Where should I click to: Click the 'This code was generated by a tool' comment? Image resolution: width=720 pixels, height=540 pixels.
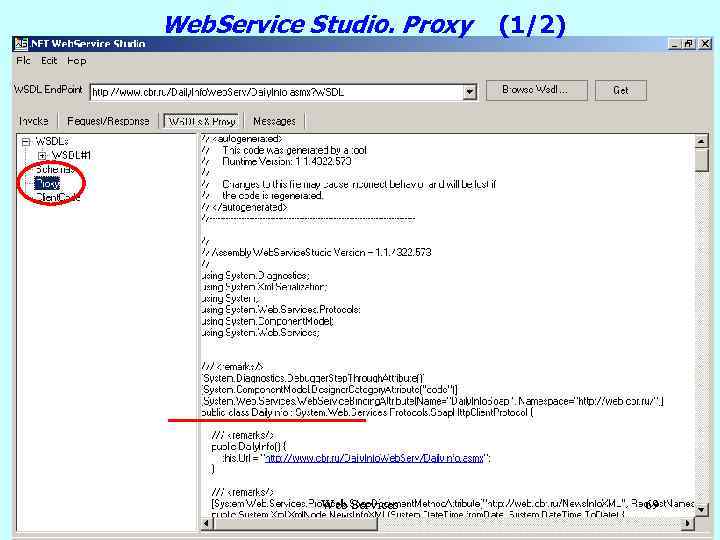point(294,150)
